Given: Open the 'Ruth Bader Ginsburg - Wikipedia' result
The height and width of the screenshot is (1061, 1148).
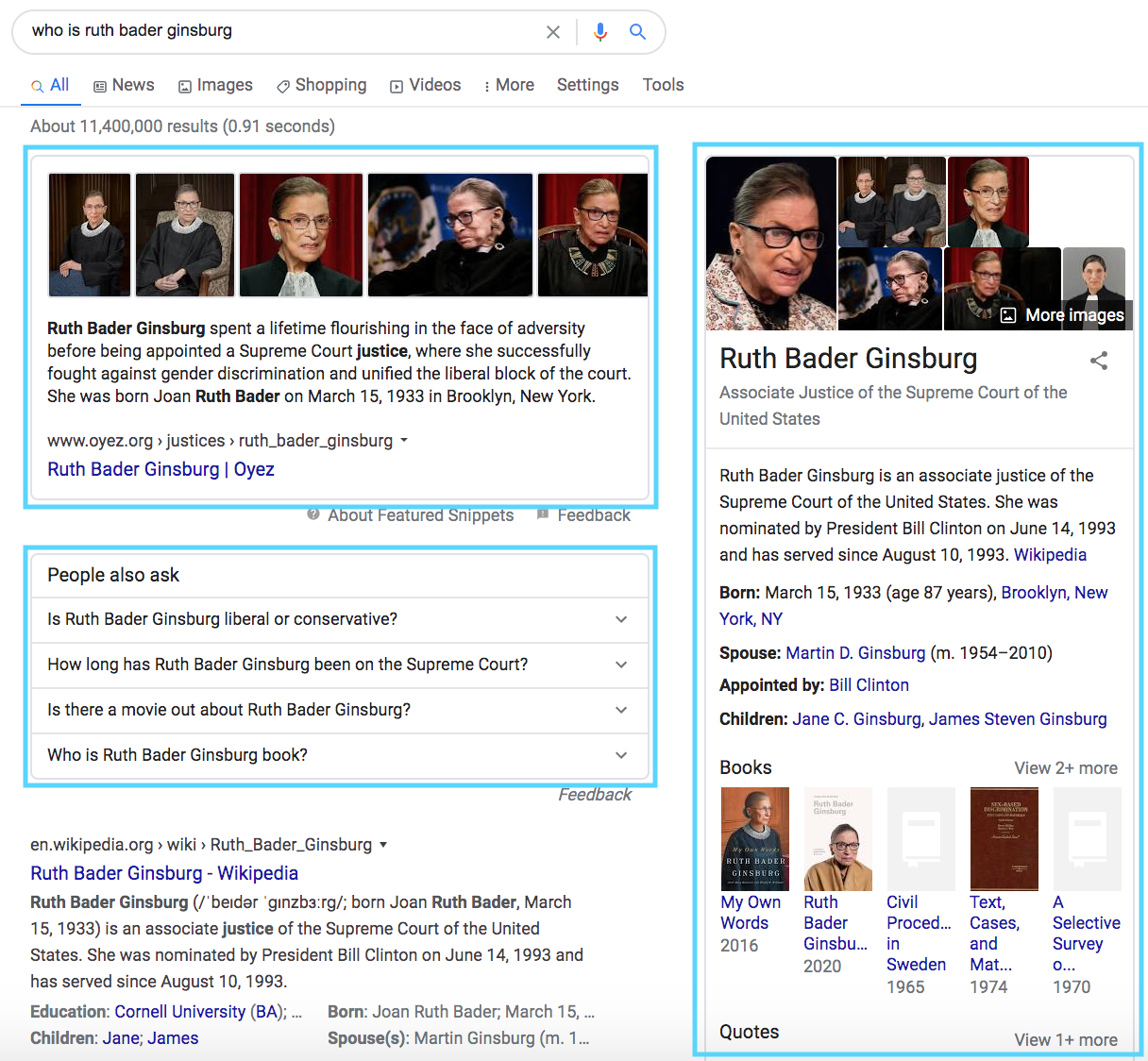Looking at the screenshot, I should click(164, 873).
